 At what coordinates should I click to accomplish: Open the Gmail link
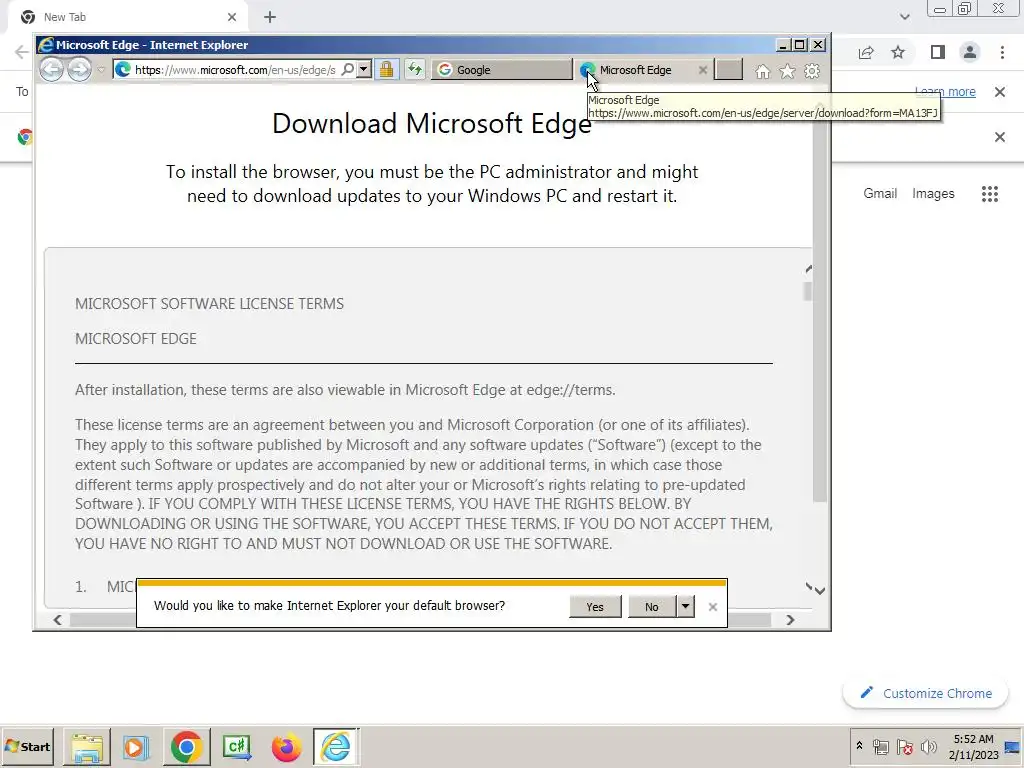pyautogui.click(x=880, y=193)
